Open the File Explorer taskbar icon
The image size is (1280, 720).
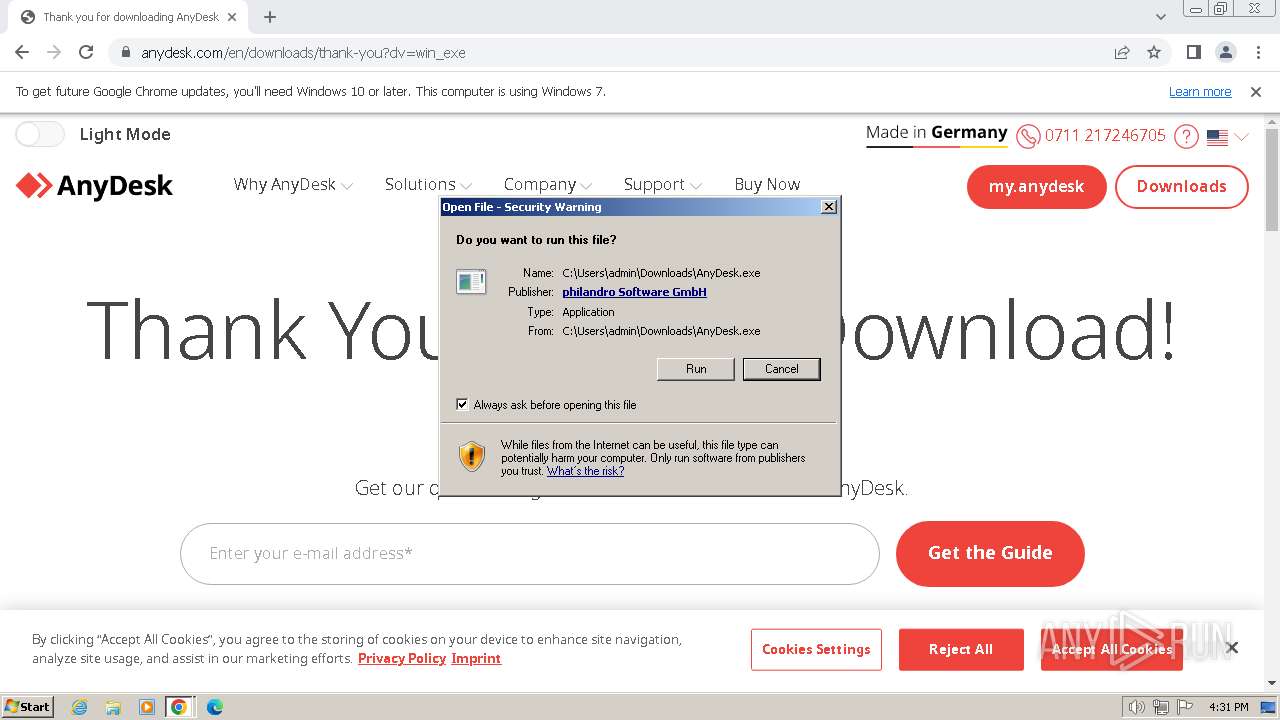tap(113, 707)
